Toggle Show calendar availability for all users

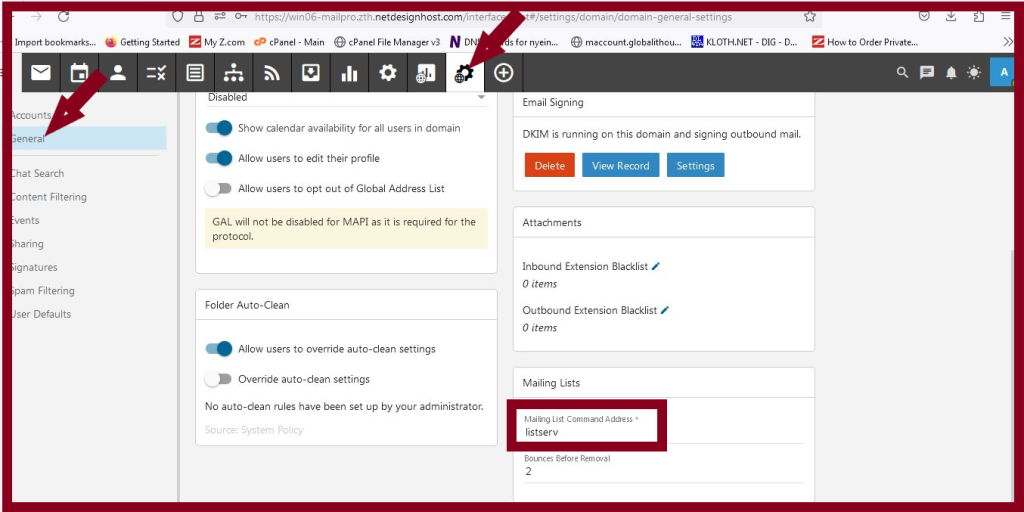click(x=219, y=128)
